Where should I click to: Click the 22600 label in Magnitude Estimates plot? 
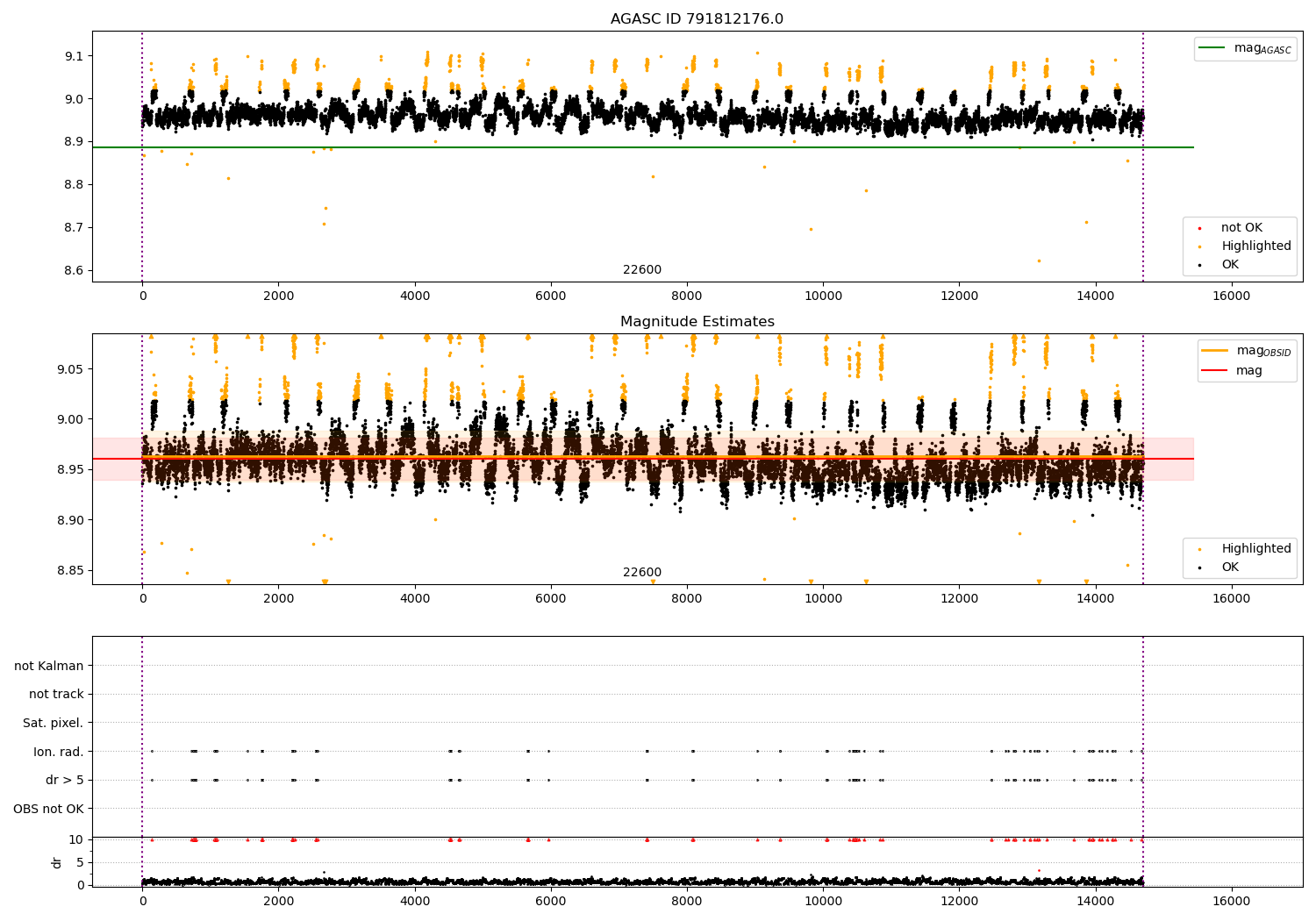[x=642, y=573]
